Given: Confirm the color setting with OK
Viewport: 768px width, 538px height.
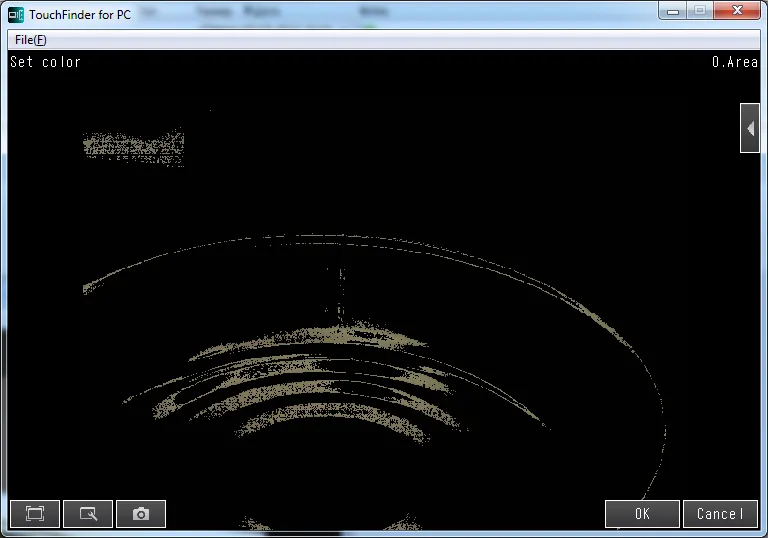Looking at the screenshot, I should tap(642, 514).
